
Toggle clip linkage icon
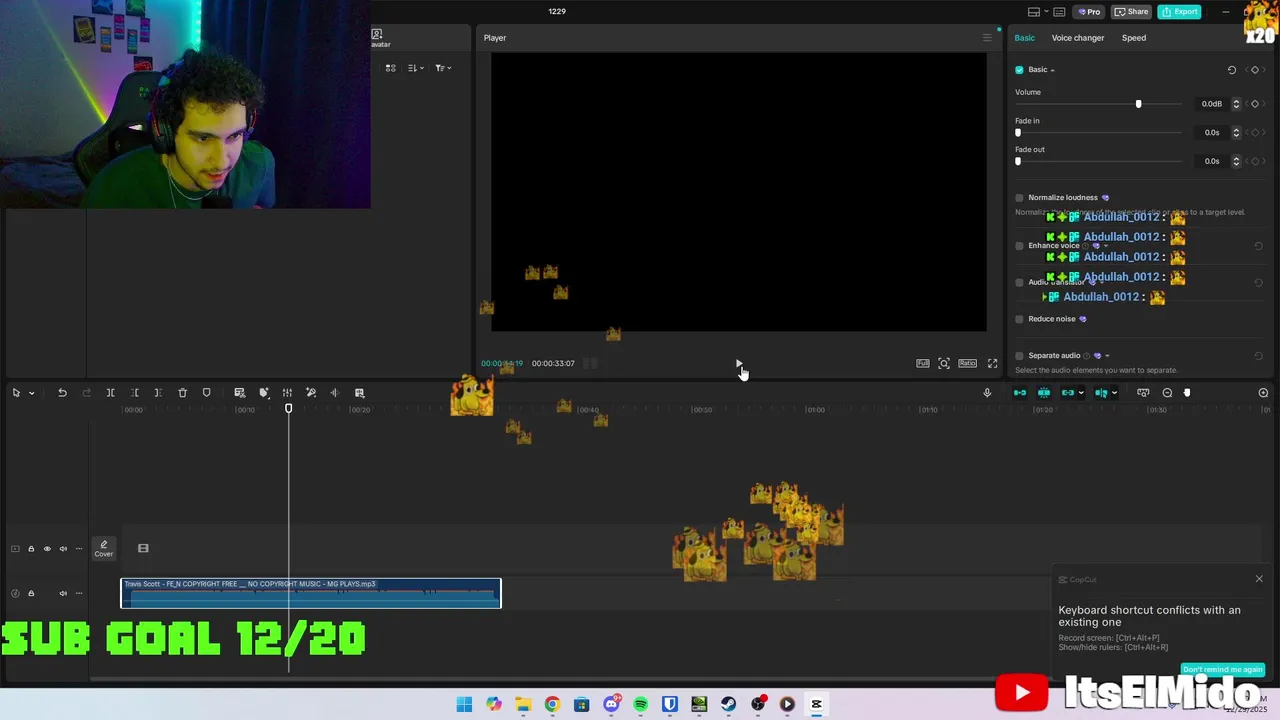click(1067, 393)
